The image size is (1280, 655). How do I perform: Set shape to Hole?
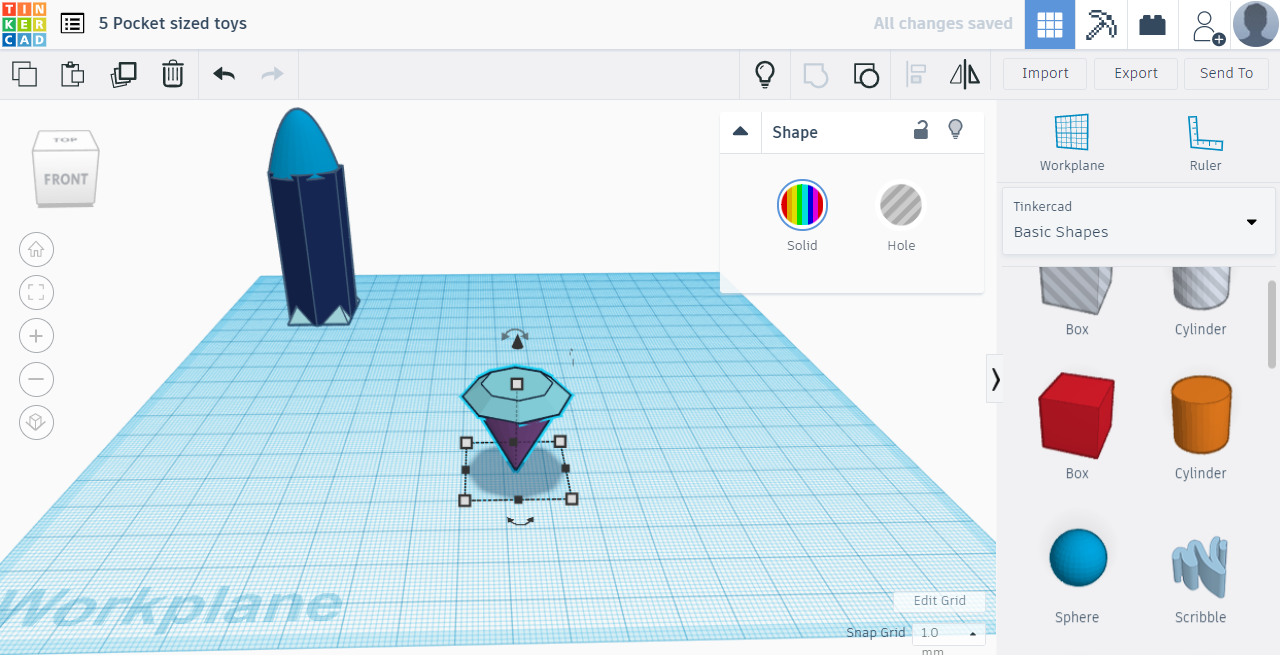(901, 205)
